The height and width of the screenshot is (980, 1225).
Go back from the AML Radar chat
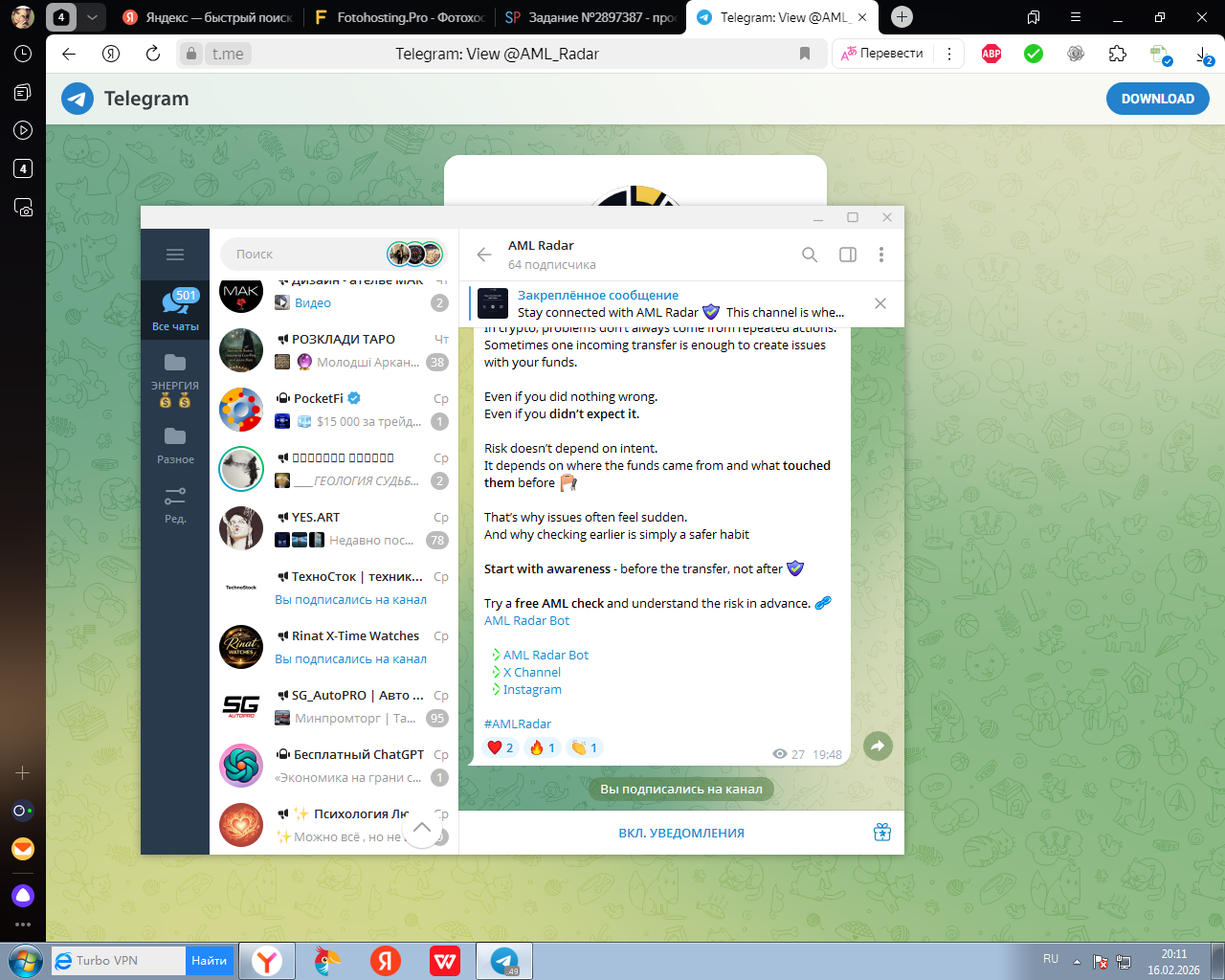484,255
